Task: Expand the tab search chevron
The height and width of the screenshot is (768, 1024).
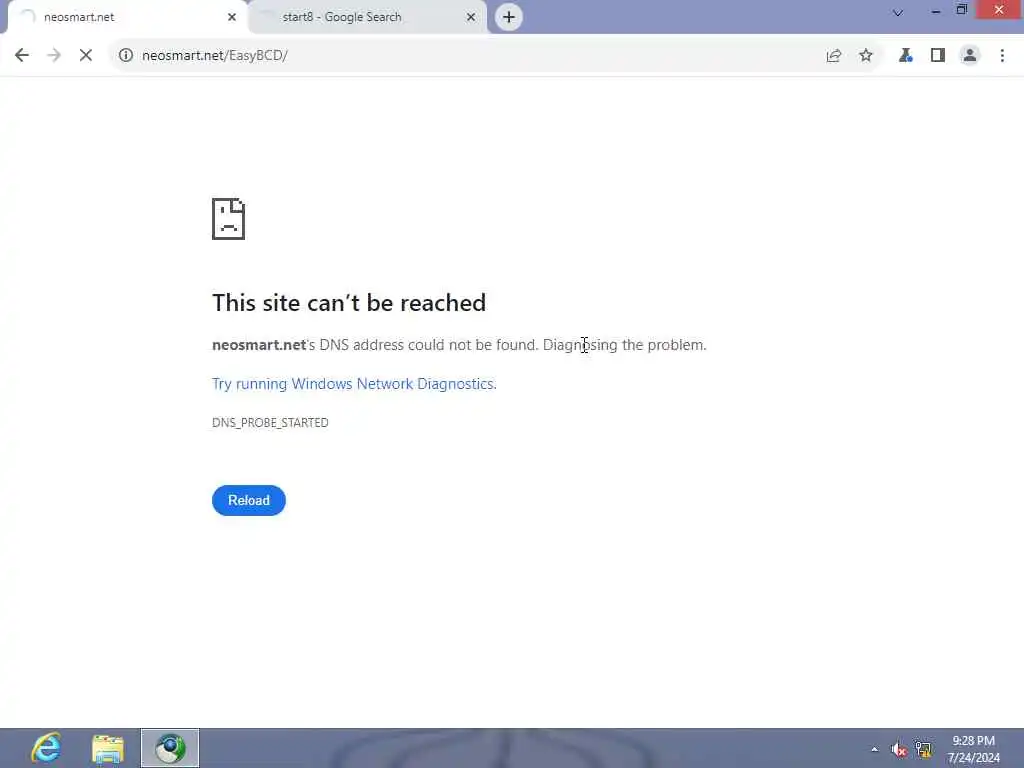Action: 898,12
